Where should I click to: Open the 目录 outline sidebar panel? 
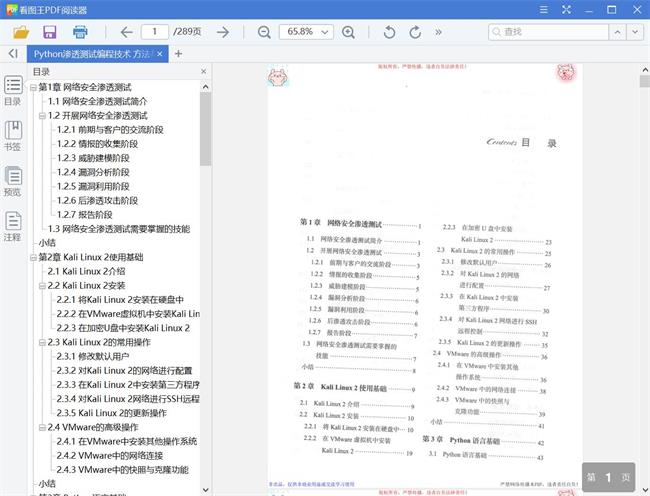click(13, 90)
